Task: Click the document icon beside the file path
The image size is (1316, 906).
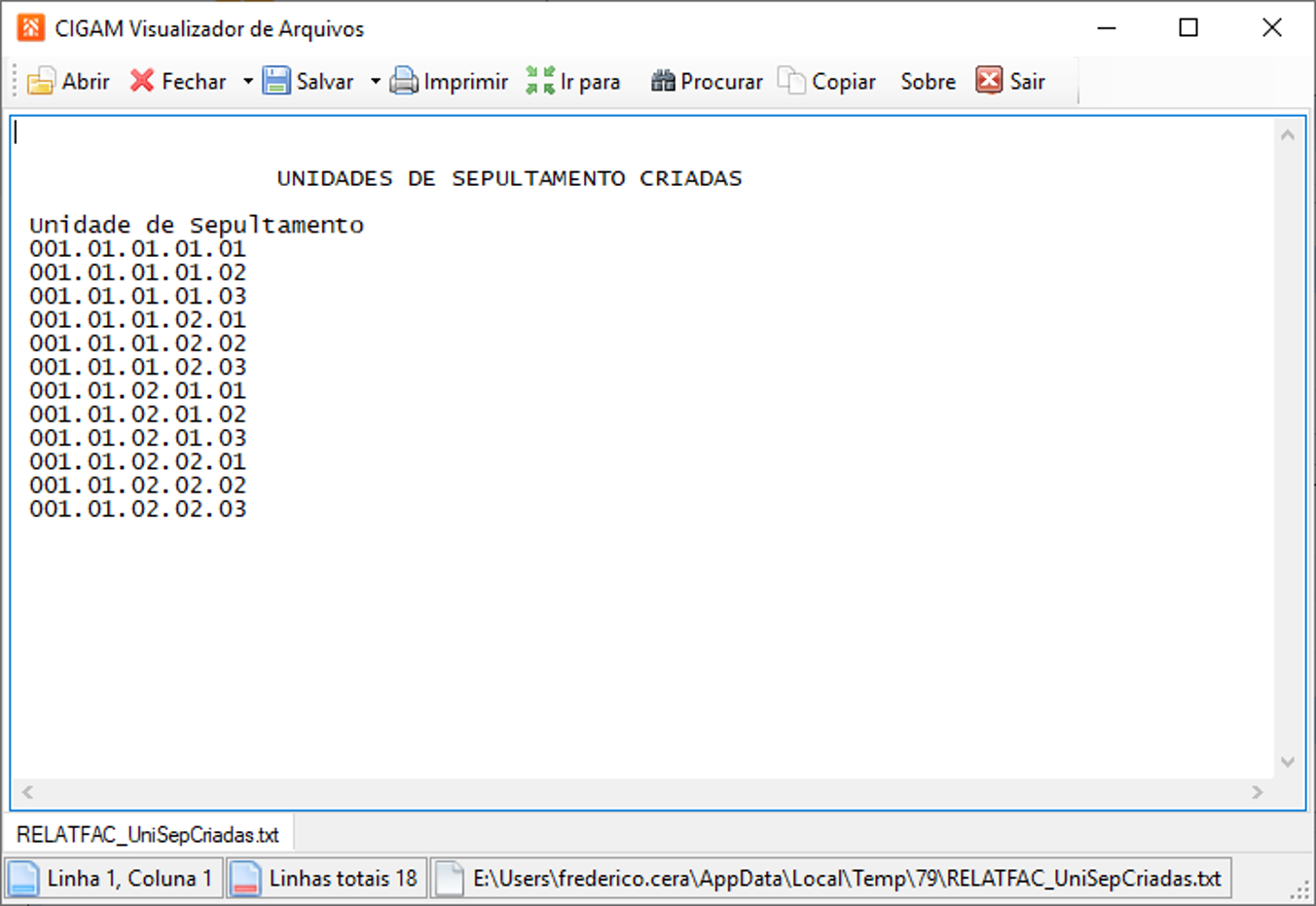Action: click(449, 878)
